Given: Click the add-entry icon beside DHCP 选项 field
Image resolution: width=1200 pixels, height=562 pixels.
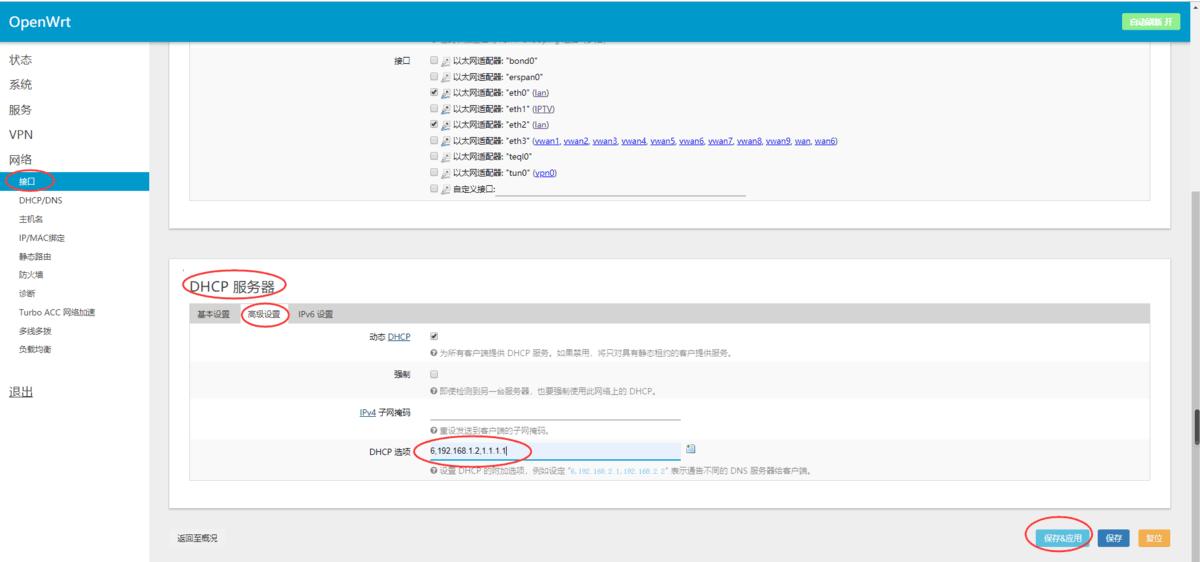Looking at the screenshot, I should pos(691,449).
